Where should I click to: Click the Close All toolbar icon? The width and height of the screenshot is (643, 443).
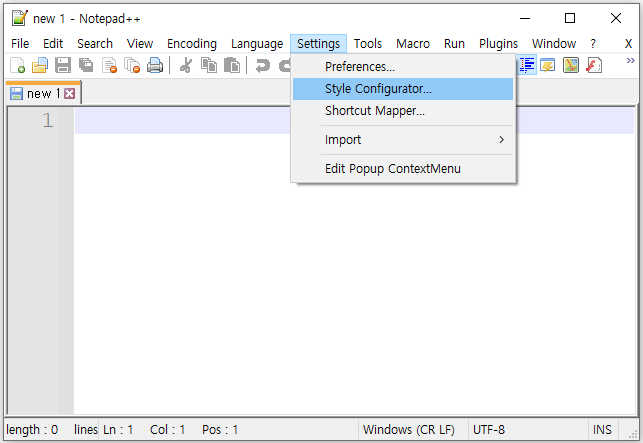tap(132, 65)
